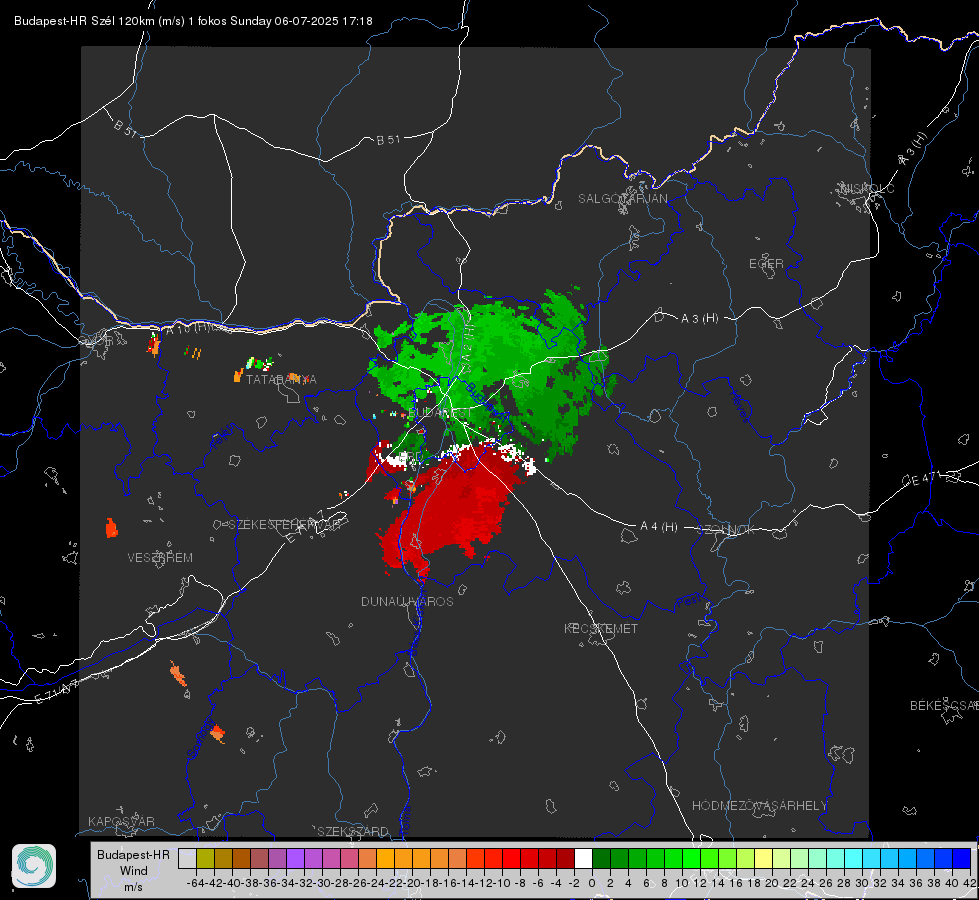Click the KAPOSVAR city label

pos(121,821)
